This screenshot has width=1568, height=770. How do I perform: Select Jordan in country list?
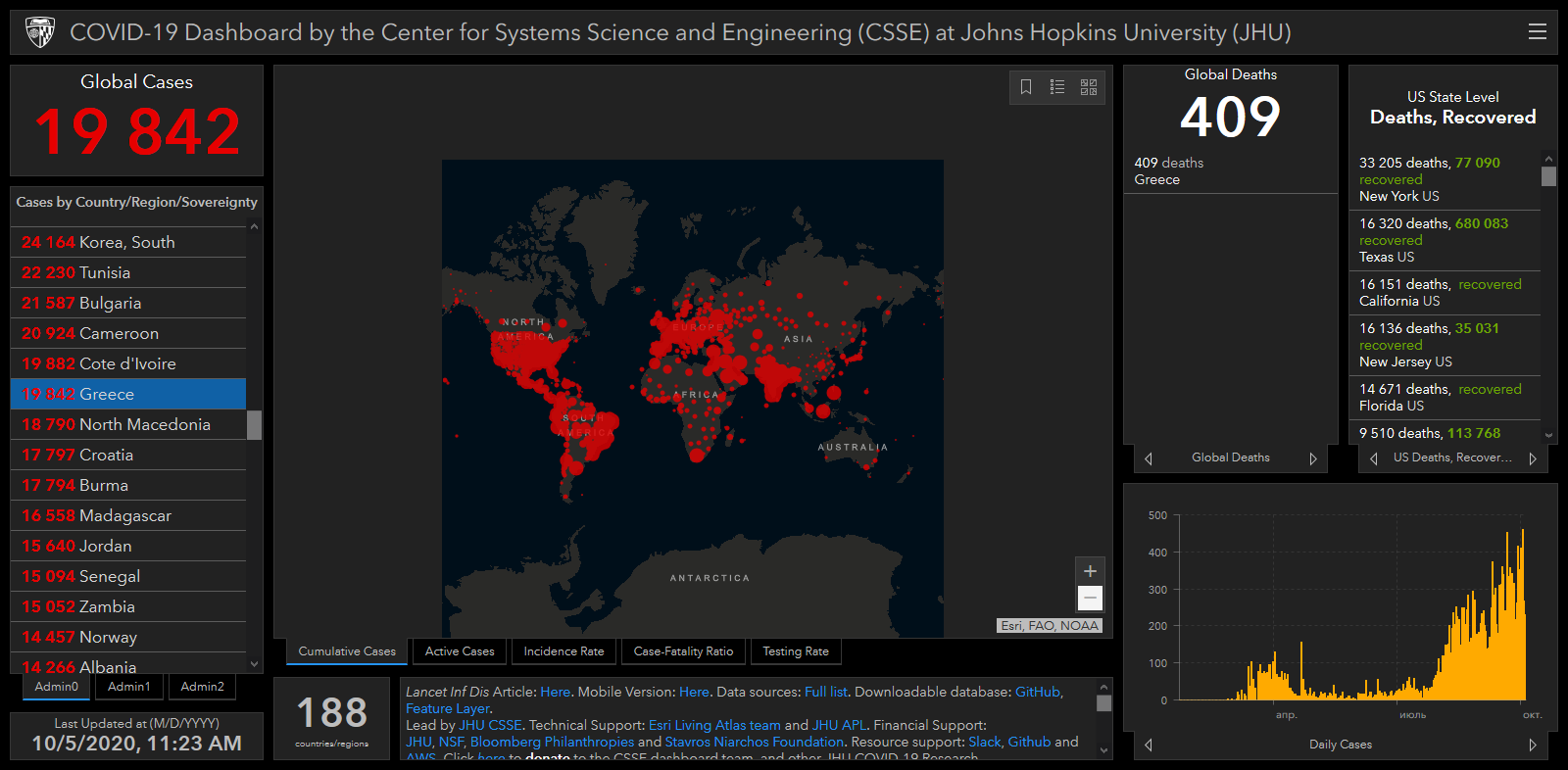pos(128,546)
